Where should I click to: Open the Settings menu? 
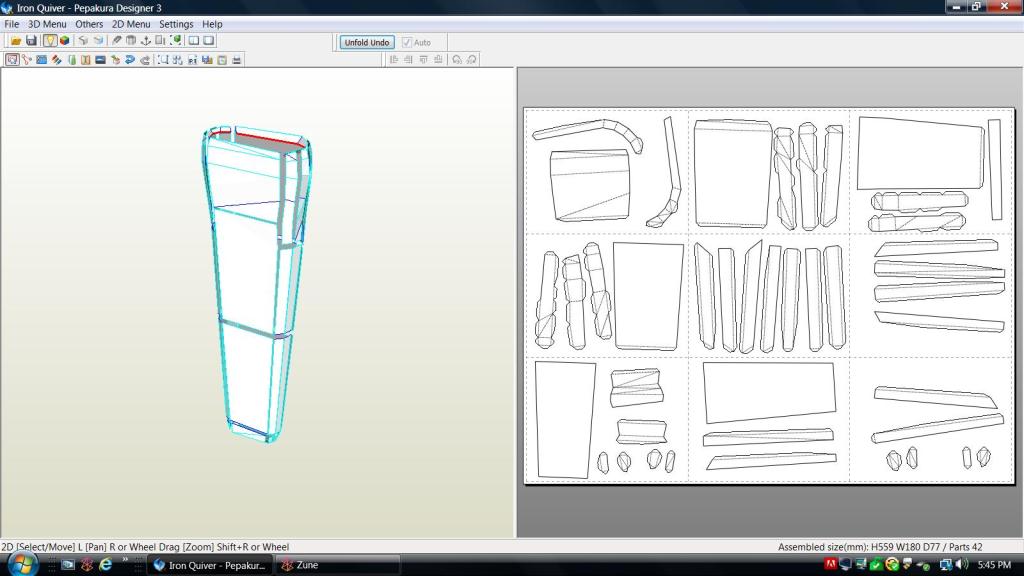pyautogui.click(x=176, y=24)
